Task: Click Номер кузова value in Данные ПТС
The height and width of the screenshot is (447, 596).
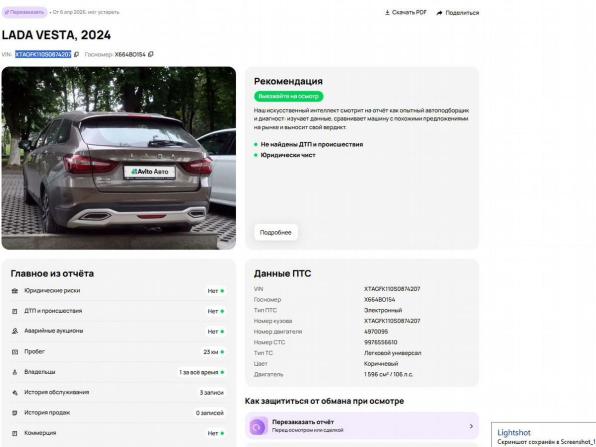Action: 392,321
